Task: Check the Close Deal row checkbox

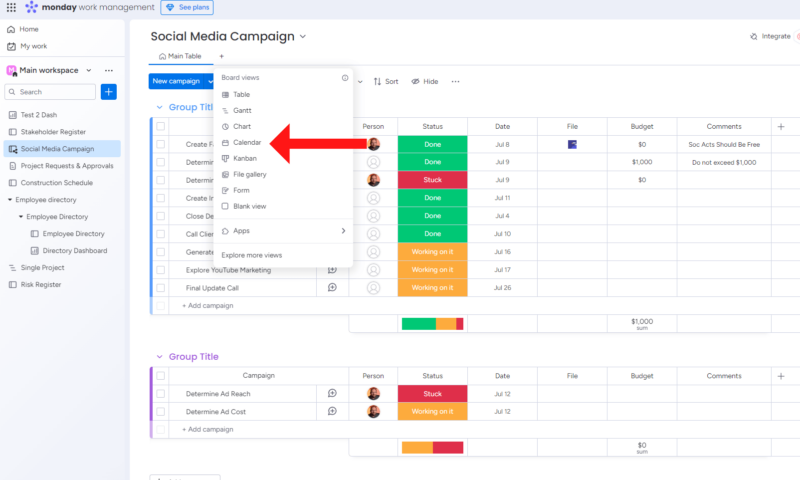Action: coord(161,216)
